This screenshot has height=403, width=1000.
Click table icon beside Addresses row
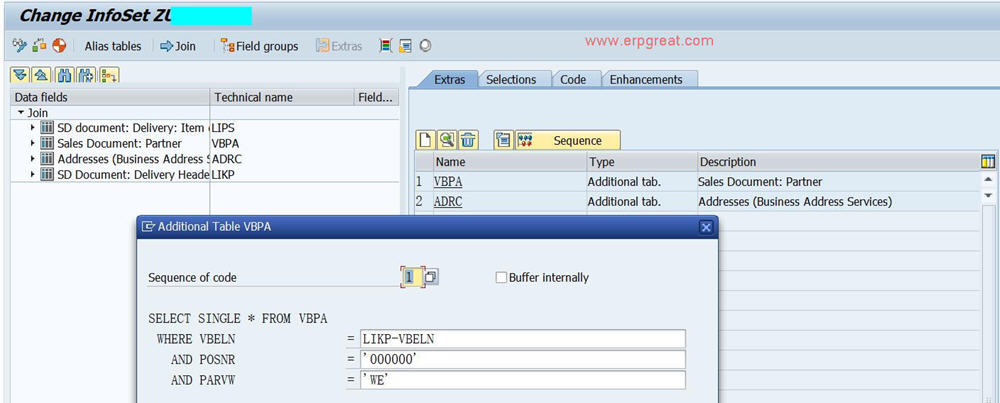point(47,159)
